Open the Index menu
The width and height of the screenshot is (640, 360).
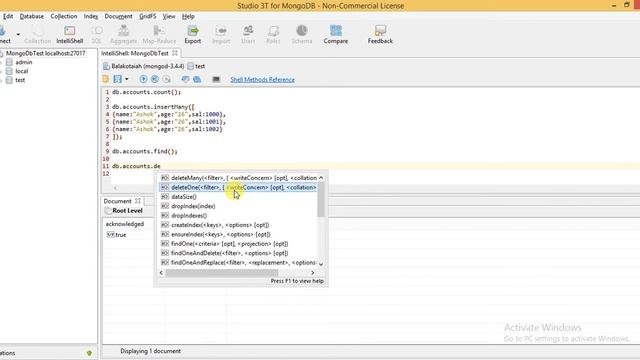coord(91,16)
